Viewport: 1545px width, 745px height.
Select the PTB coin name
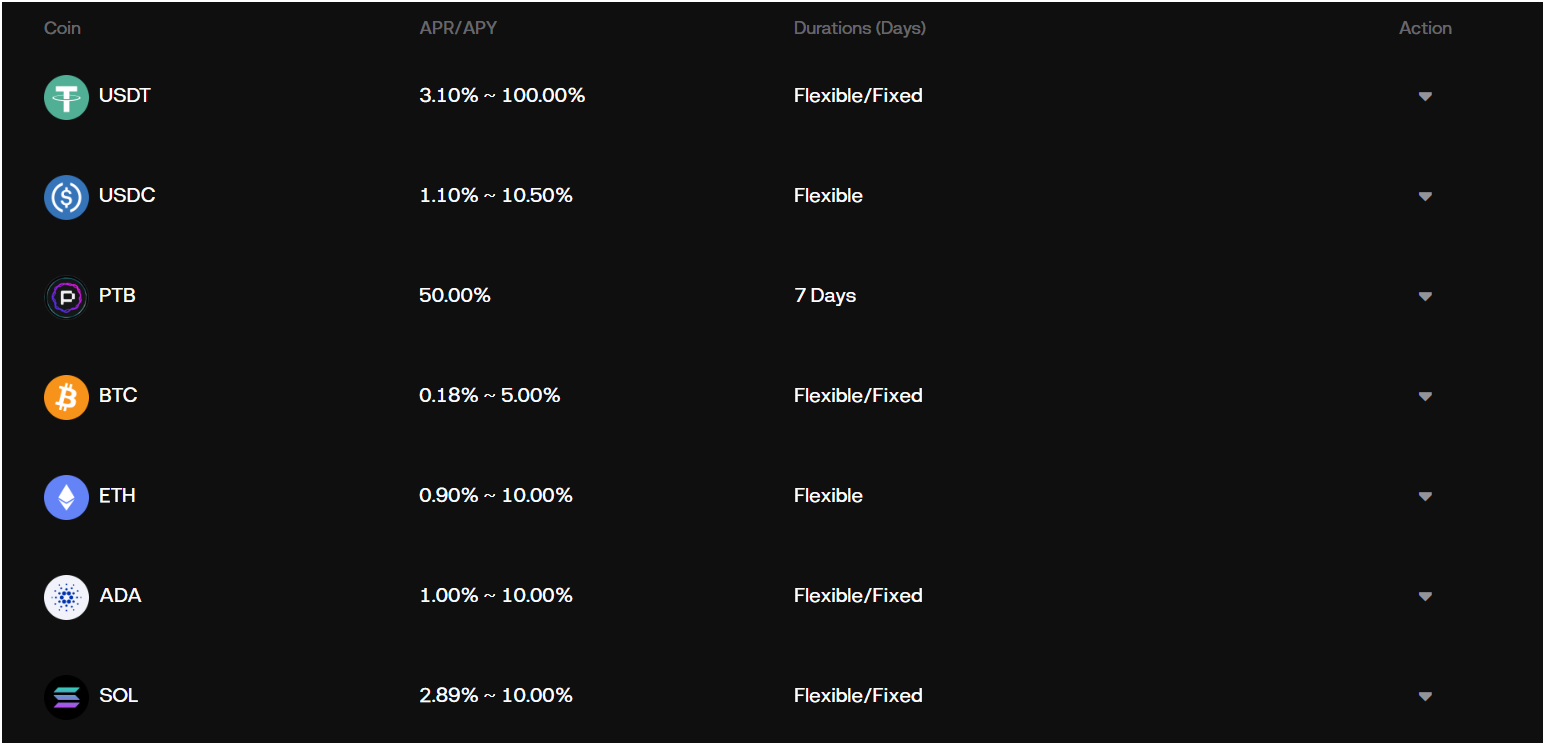point(117,296)
